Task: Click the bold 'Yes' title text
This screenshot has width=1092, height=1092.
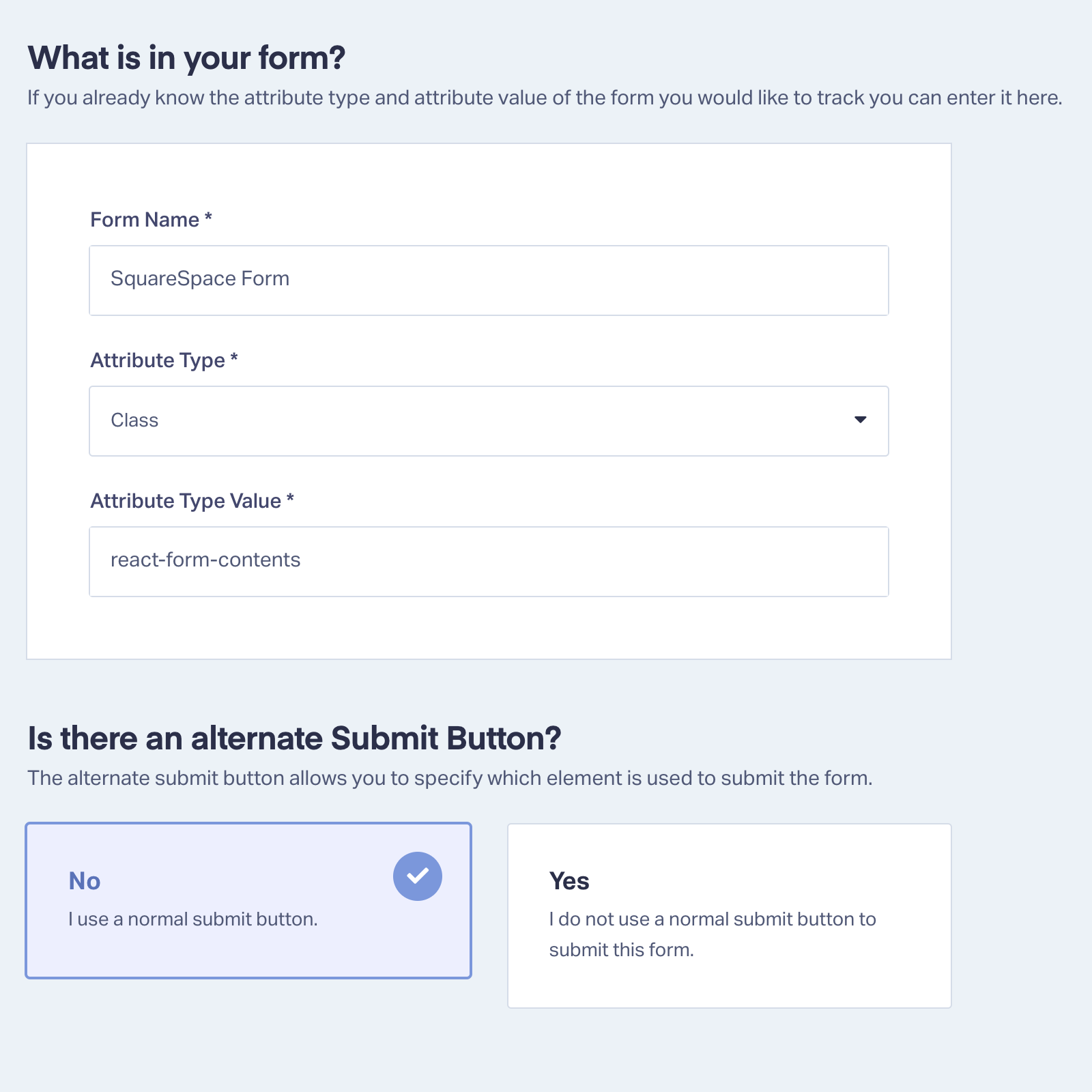Action: 569,881
